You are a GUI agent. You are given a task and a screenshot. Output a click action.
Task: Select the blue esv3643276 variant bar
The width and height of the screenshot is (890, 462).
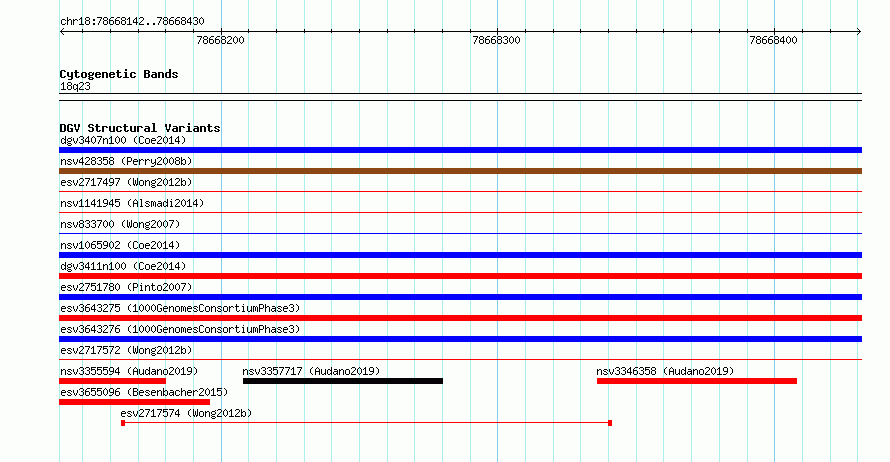[460, 339]
